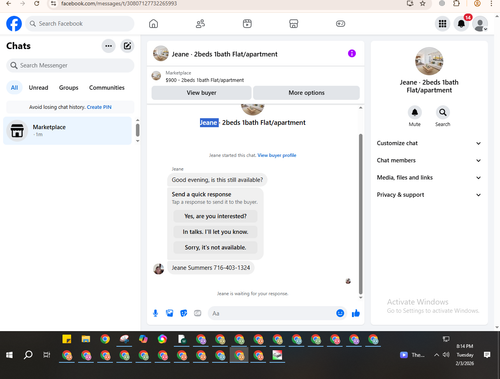Image resolution: width=500 pixels, height=379 pixels.
Task: Open the Facebook menu grid icon
Action: click(x=442, y=24)
